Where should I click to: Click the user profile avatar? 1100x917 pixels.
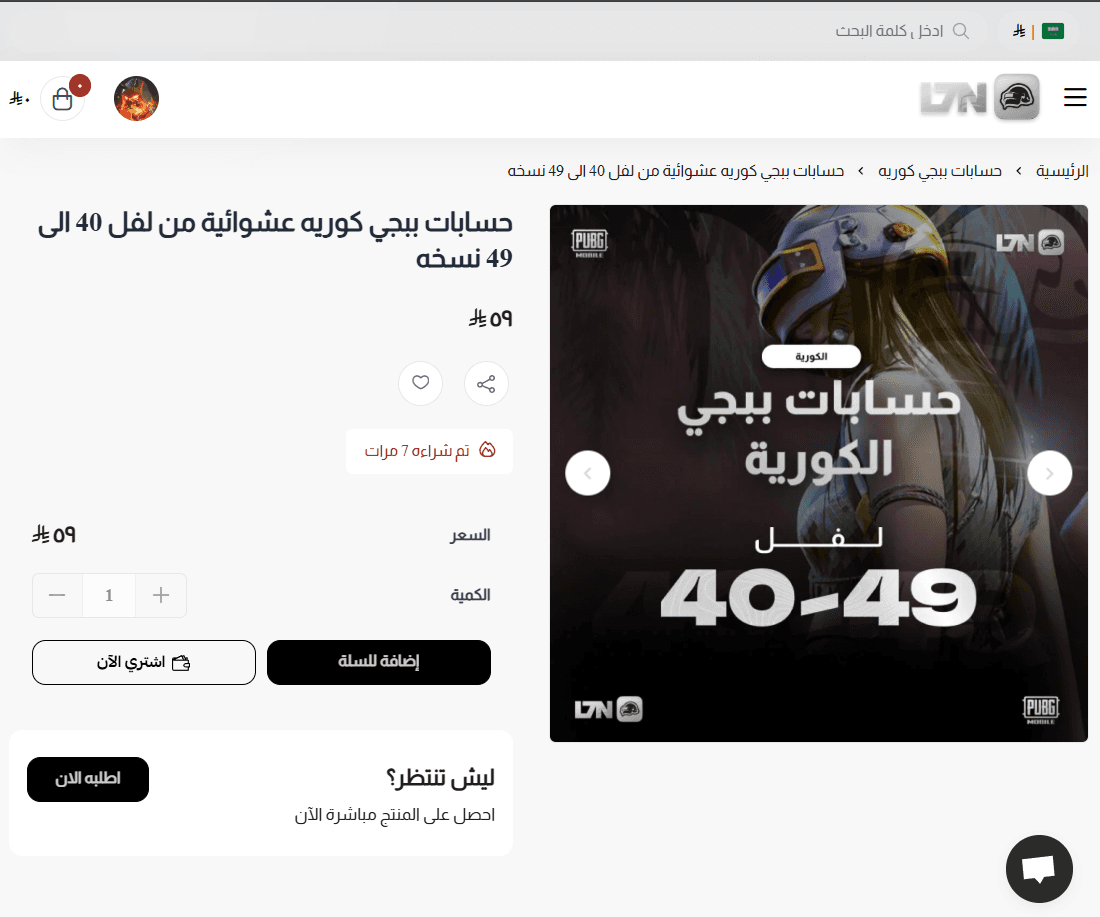point(136,99)
